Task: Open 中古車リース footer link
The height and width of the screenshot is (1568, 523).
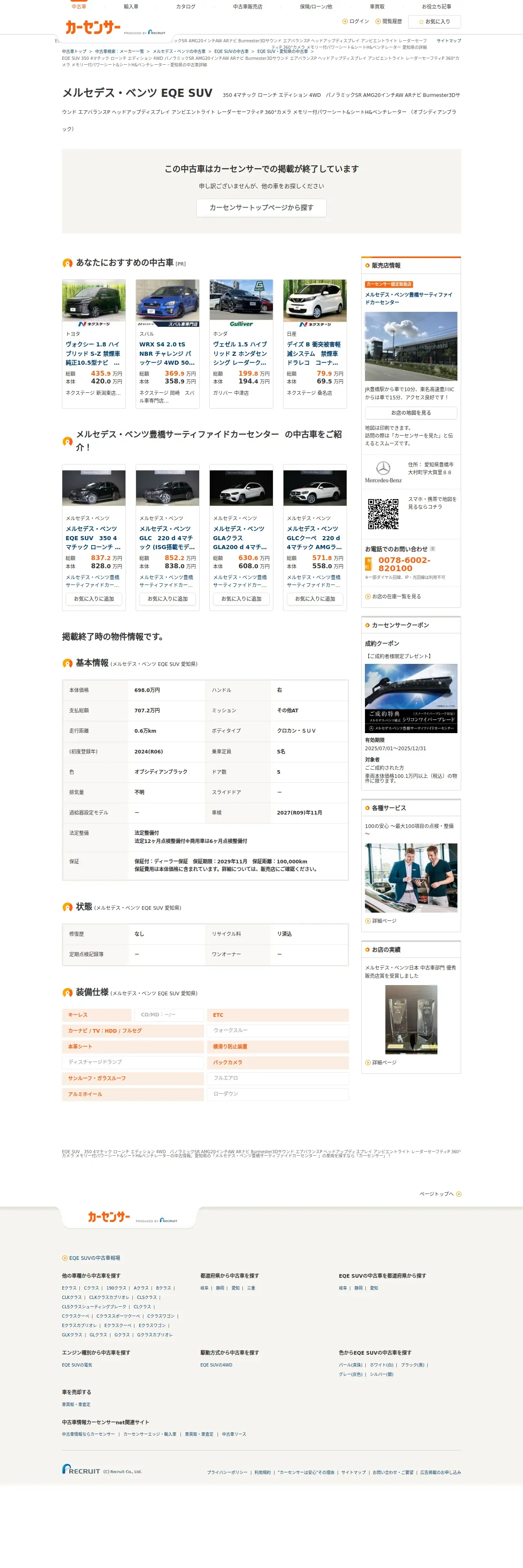Action: click(234, 1434)
